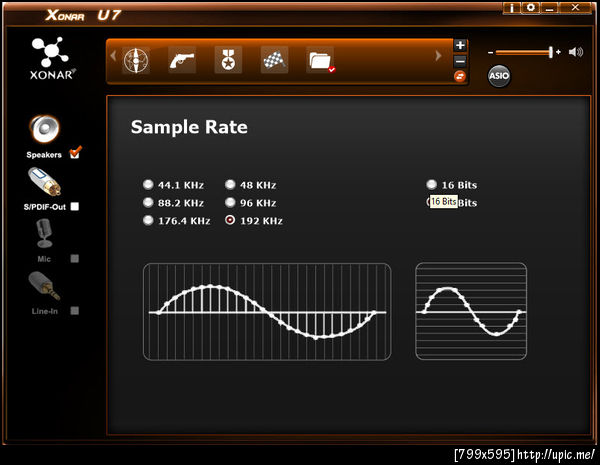Open the Mic device icon
This screenshot has height=465, width=600.
tap(44, 233)
